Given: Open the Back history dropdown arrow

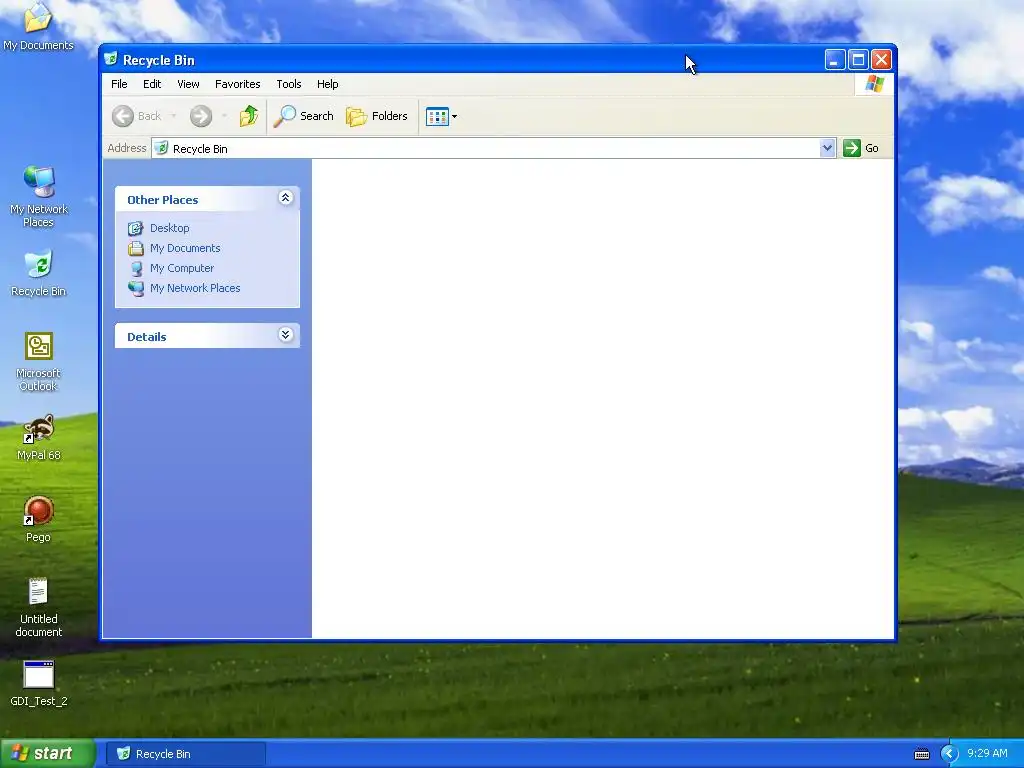Looking at the screenshot, I should click(174, 116).
